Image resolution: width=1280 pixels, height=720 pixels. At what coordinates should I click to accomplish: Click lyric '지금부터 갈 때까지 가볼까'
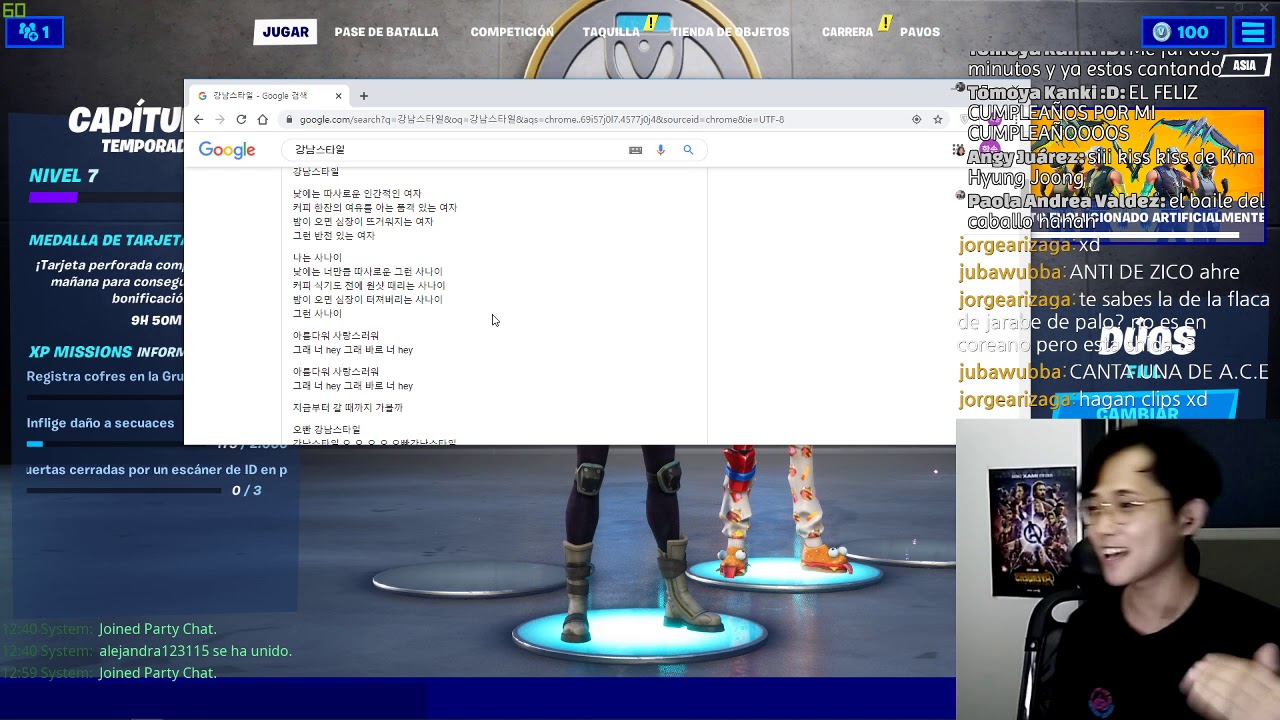pyautogui.click(x=347, y=408)
